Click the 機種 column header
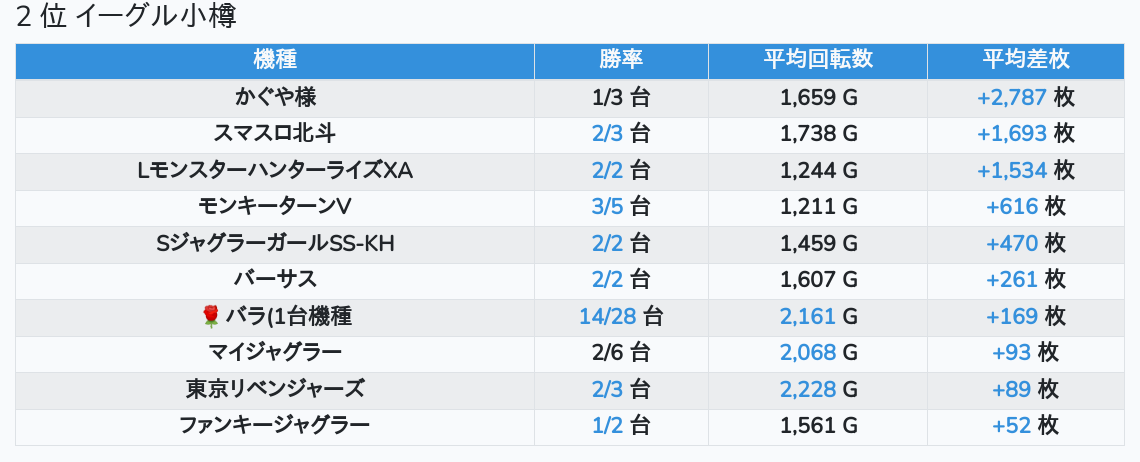Screen dimensions: 1140x462 (x=275, y=60)
